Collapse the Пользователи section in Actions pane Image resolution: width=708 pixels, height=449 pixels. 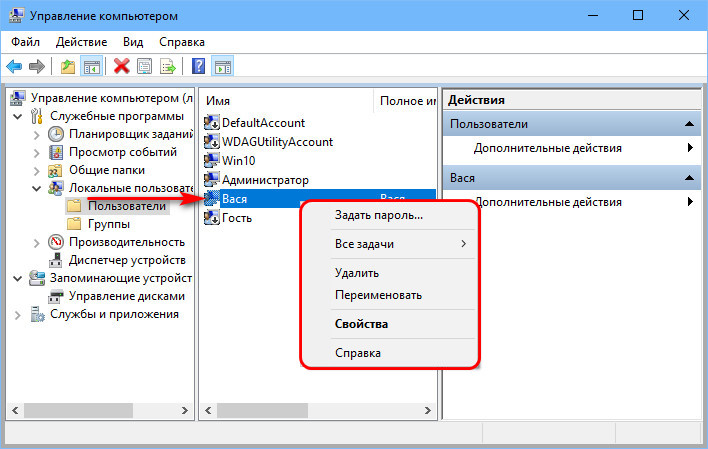[688, 124]
